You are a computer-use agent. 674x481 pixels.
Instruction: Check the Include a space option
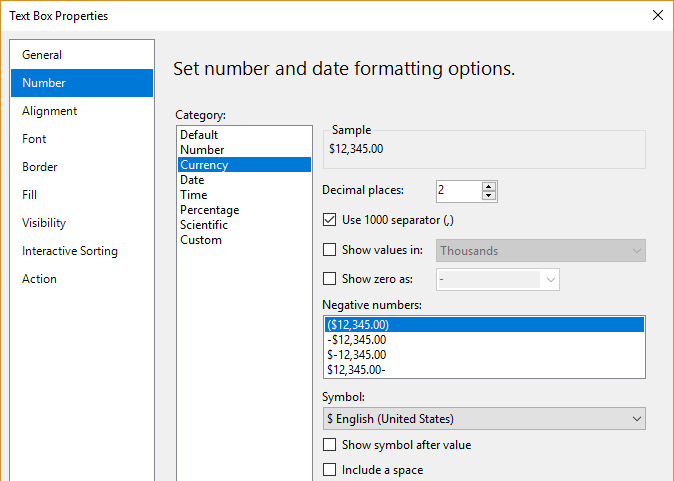330,470
